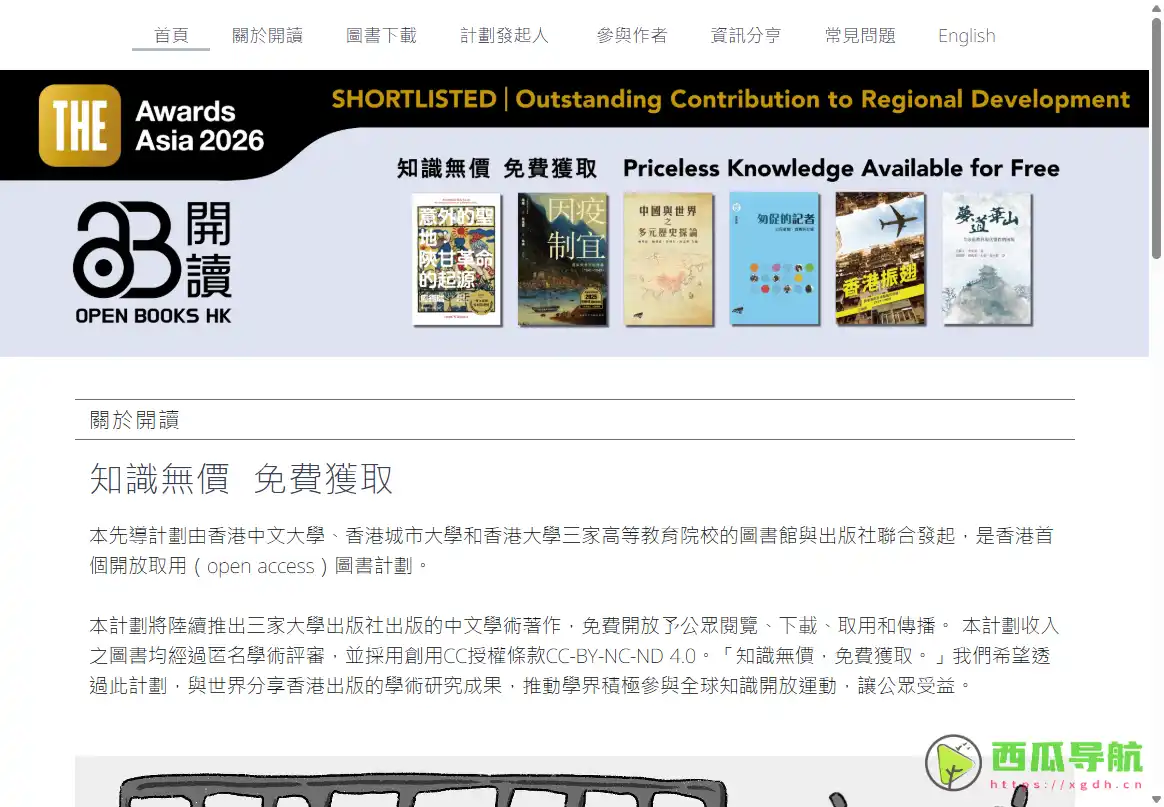1164x807 pixels.
Task: Open the 常見問題 page
Action: pos(859,35)
